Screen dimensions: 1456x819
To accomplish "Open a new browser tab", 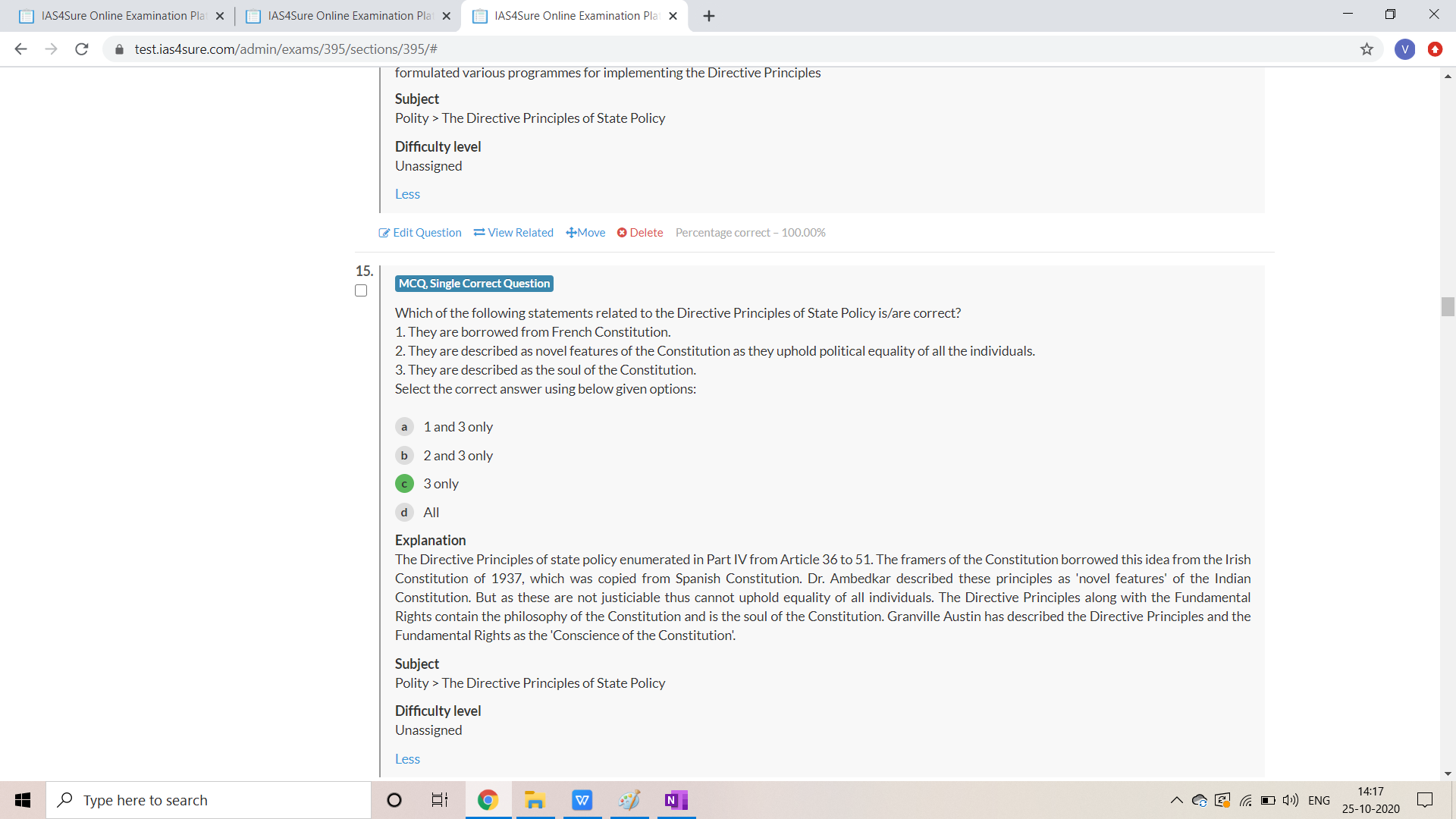I will (709, 16).
